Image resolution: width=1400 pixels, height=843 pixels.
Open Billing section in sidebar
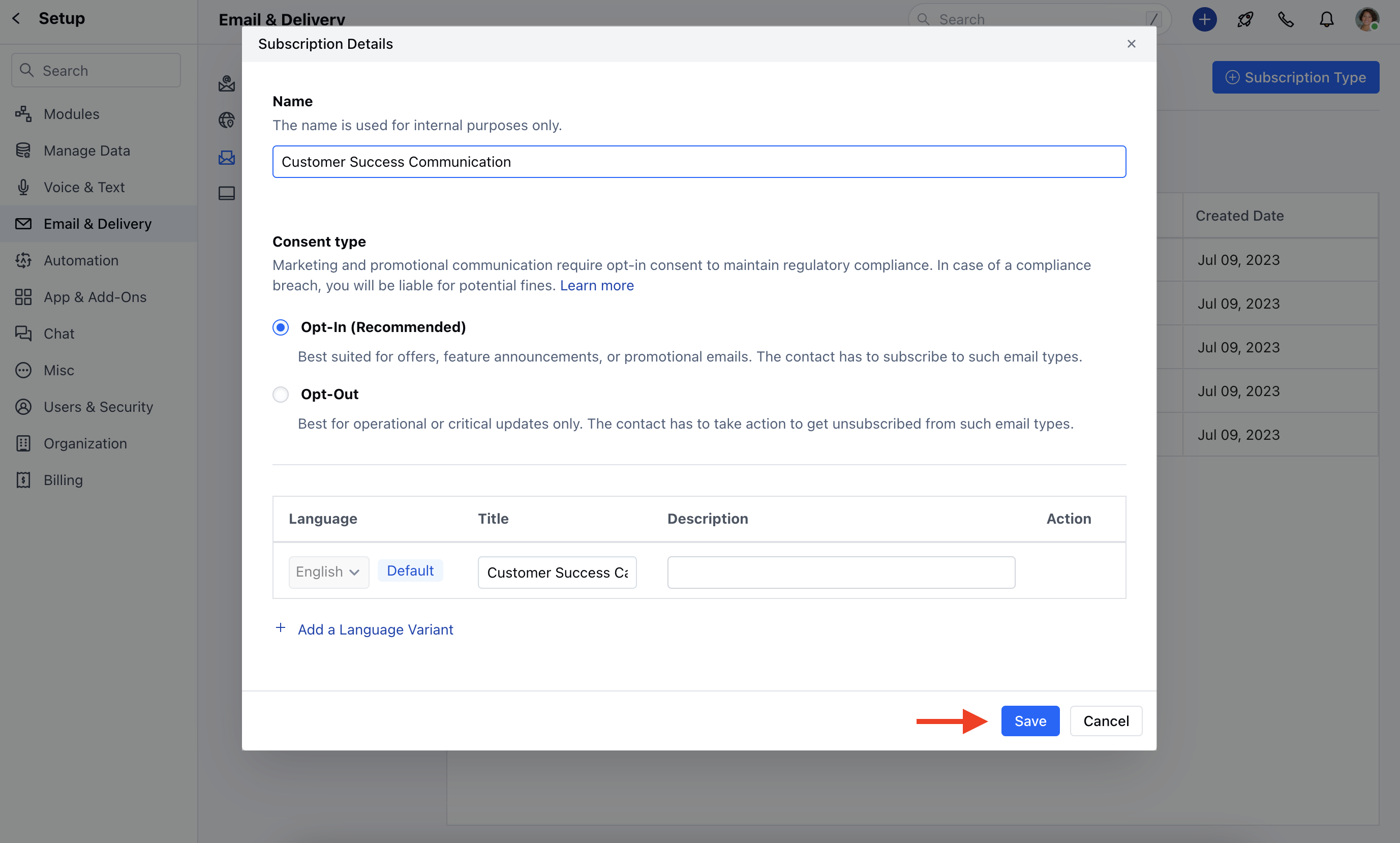63,480
